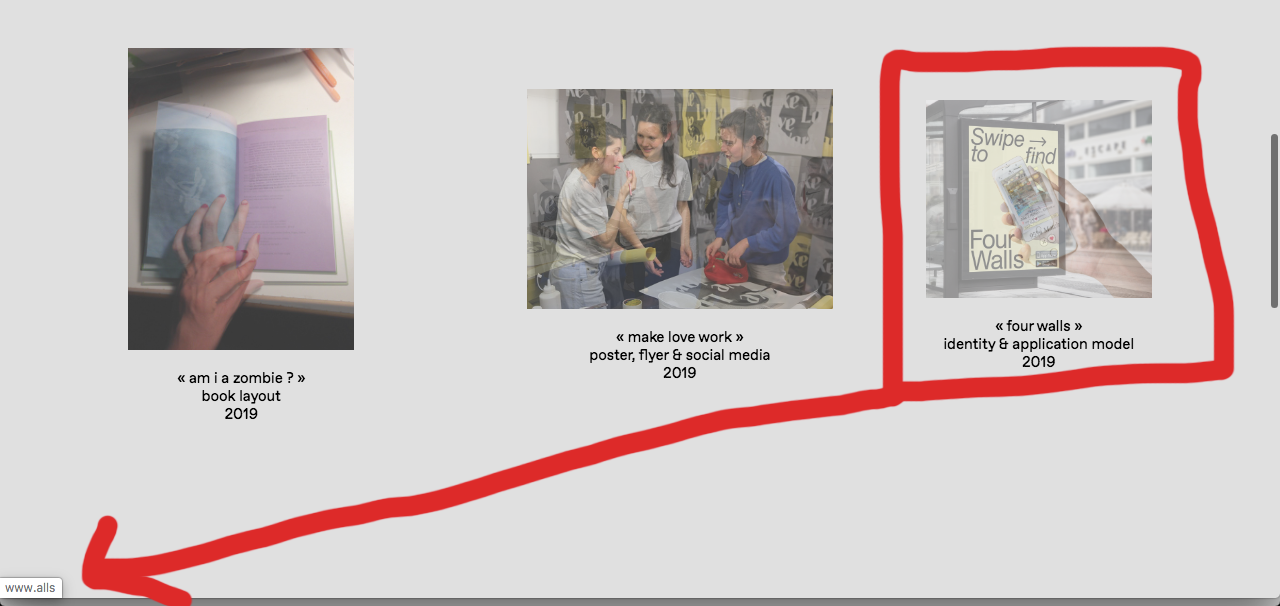Viewport: 1280px width, 606px height.
Task: Click the vertical scrollbar handle on the right
Action: (x=1274, y=215)
